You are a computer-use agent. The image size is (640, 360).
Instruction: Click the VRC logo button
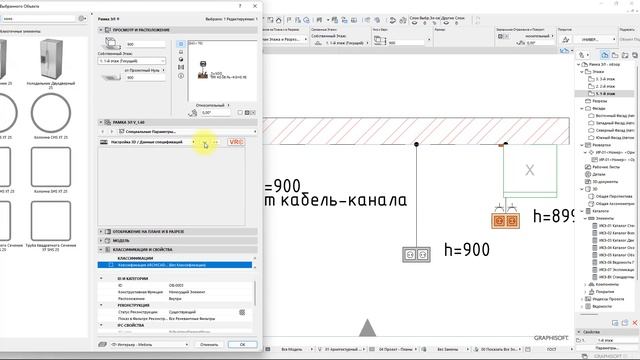pyautogui.click(x=236, y=142)
